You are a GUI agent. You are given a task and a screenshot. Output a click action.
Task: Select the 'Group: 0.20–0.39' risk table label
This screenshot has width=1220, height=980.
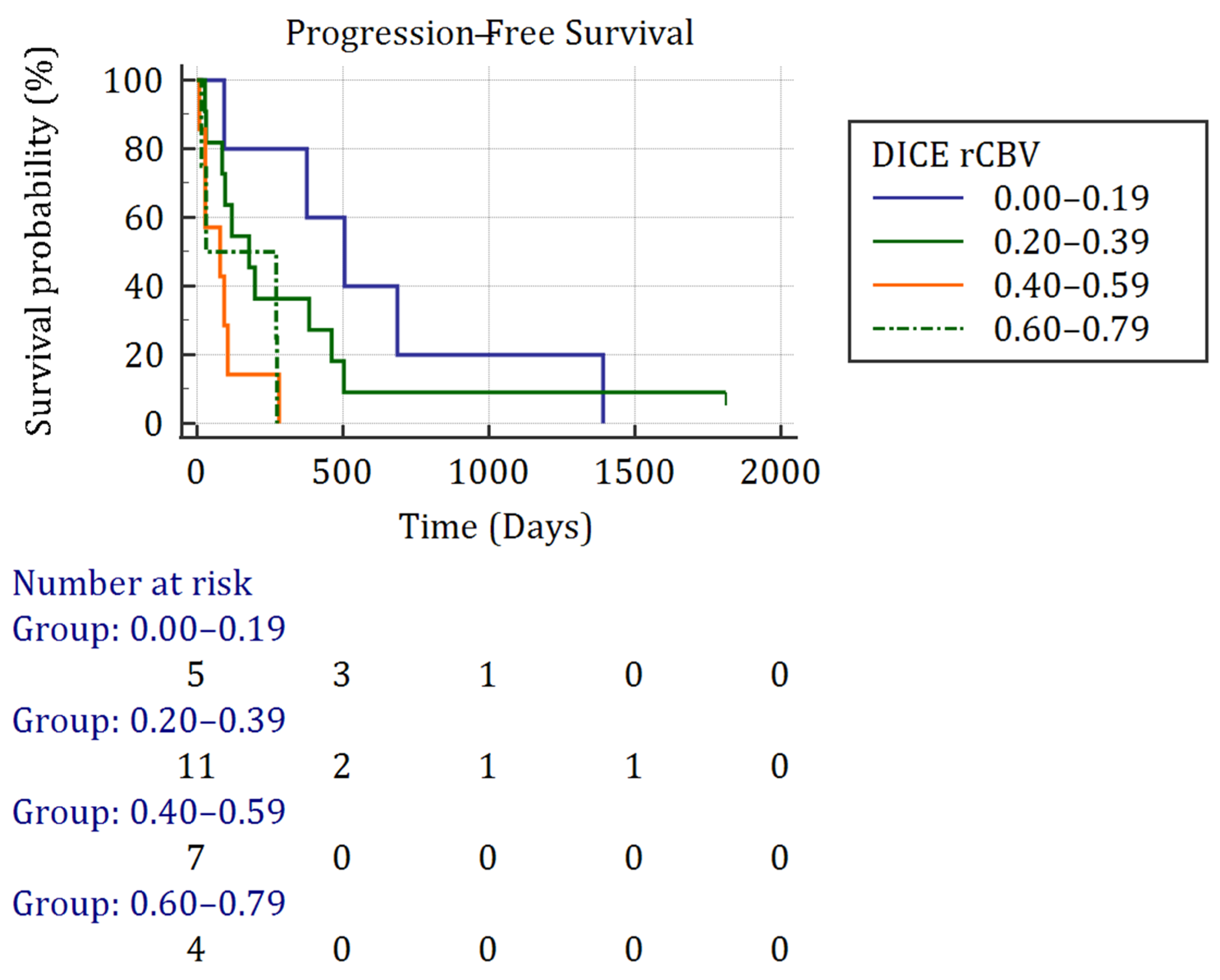(149, 721)
